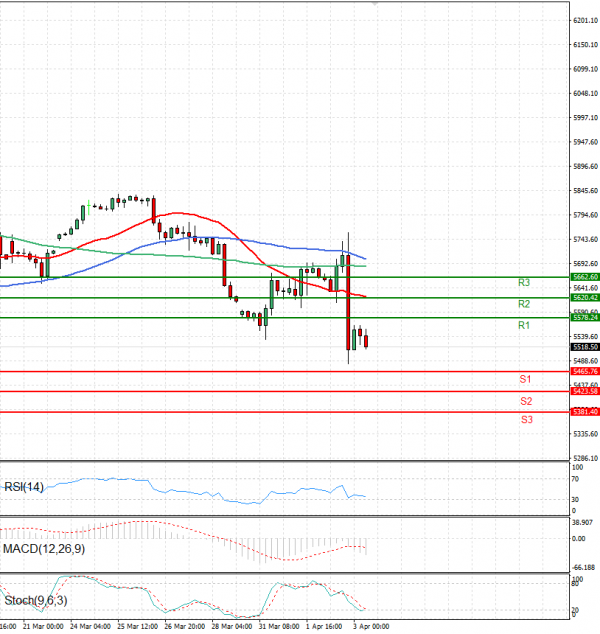
Task: Click the chart shift triangle marker at top
Action: pos(375,4)
